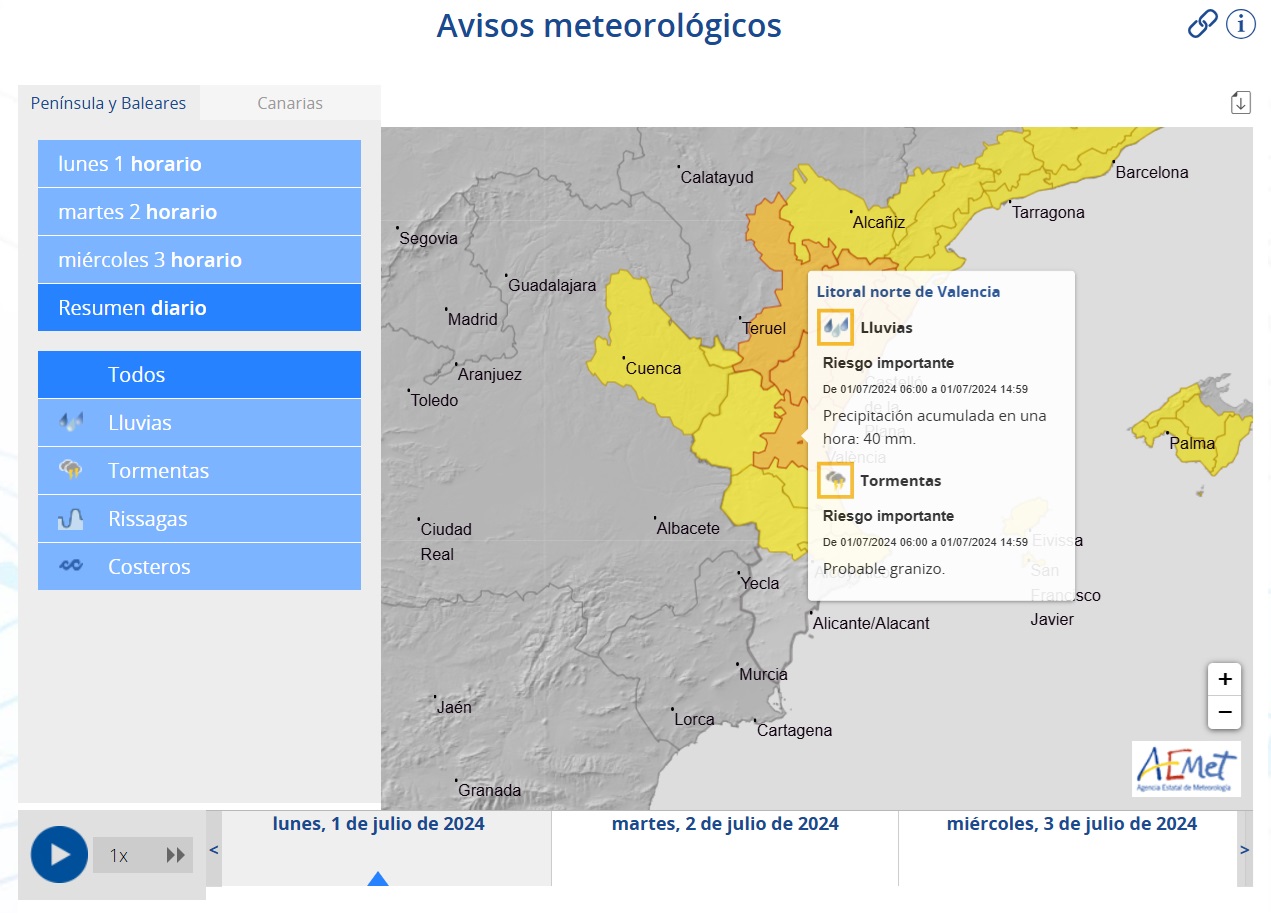This screenshot has width=1271, height=914.
Task: Click the Rissagas wave icon in sidebar
Action: tap(72, 518)
